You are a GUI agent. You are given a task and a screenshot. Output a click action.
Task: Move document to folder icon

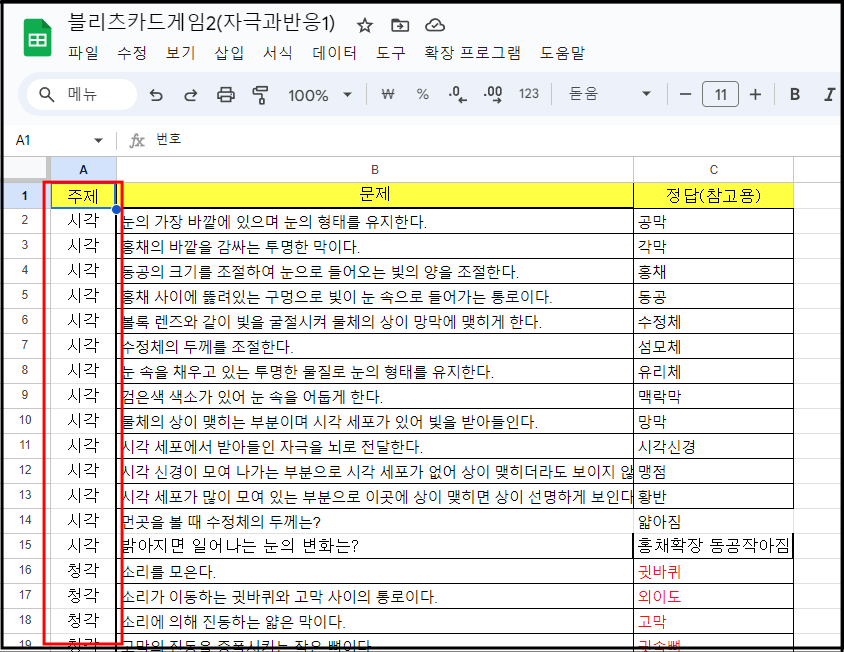[400, 25]
